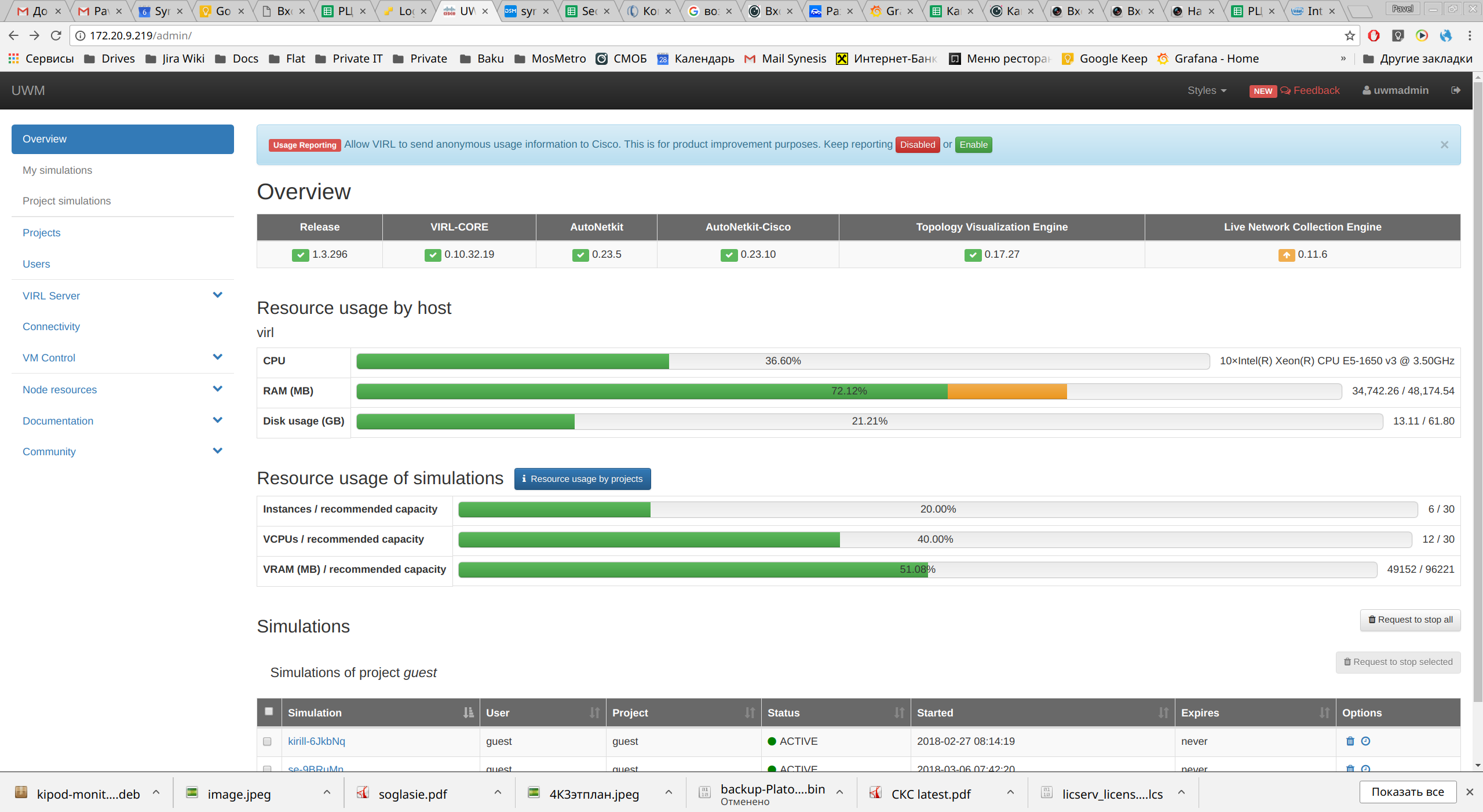The image size is (1483, 812).
Task: Sort the table by User column
Action: (x=594, y=713)
